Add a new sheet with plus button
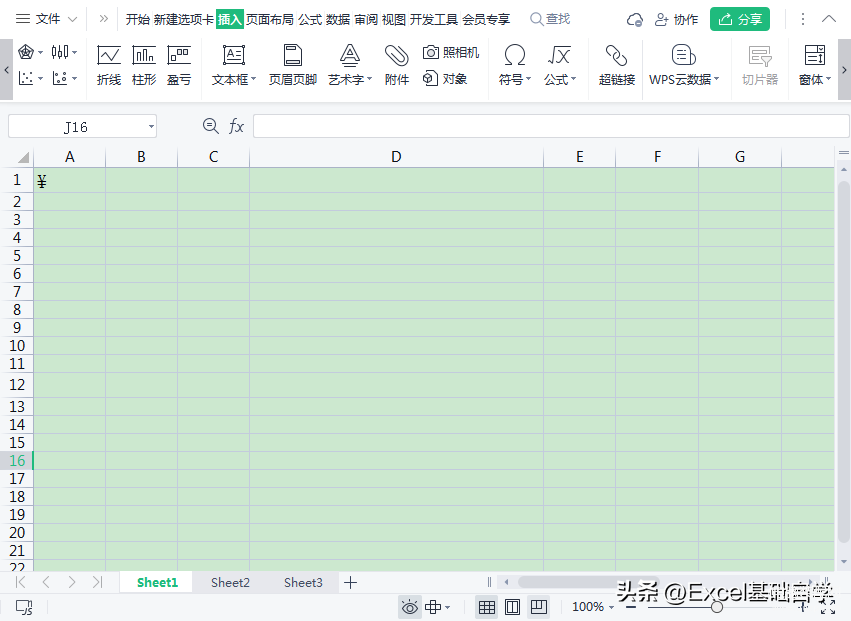851x621 pixels. coord(351,582)
